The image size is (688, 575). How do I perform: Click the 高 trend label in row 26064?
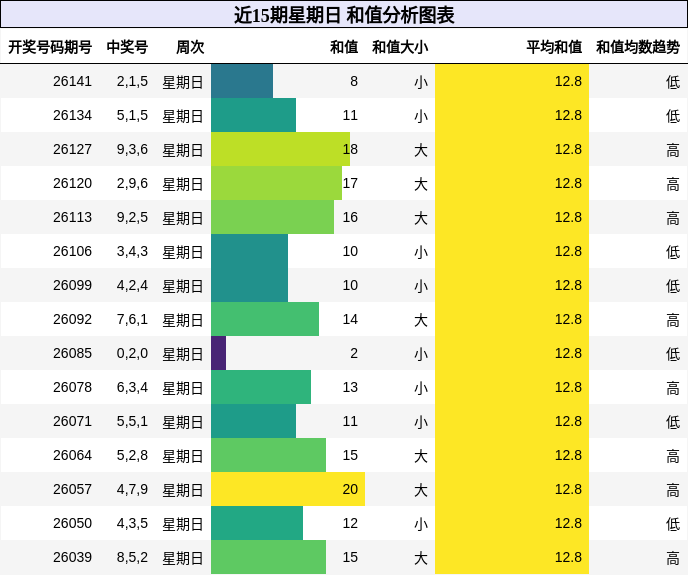(673, 456)
